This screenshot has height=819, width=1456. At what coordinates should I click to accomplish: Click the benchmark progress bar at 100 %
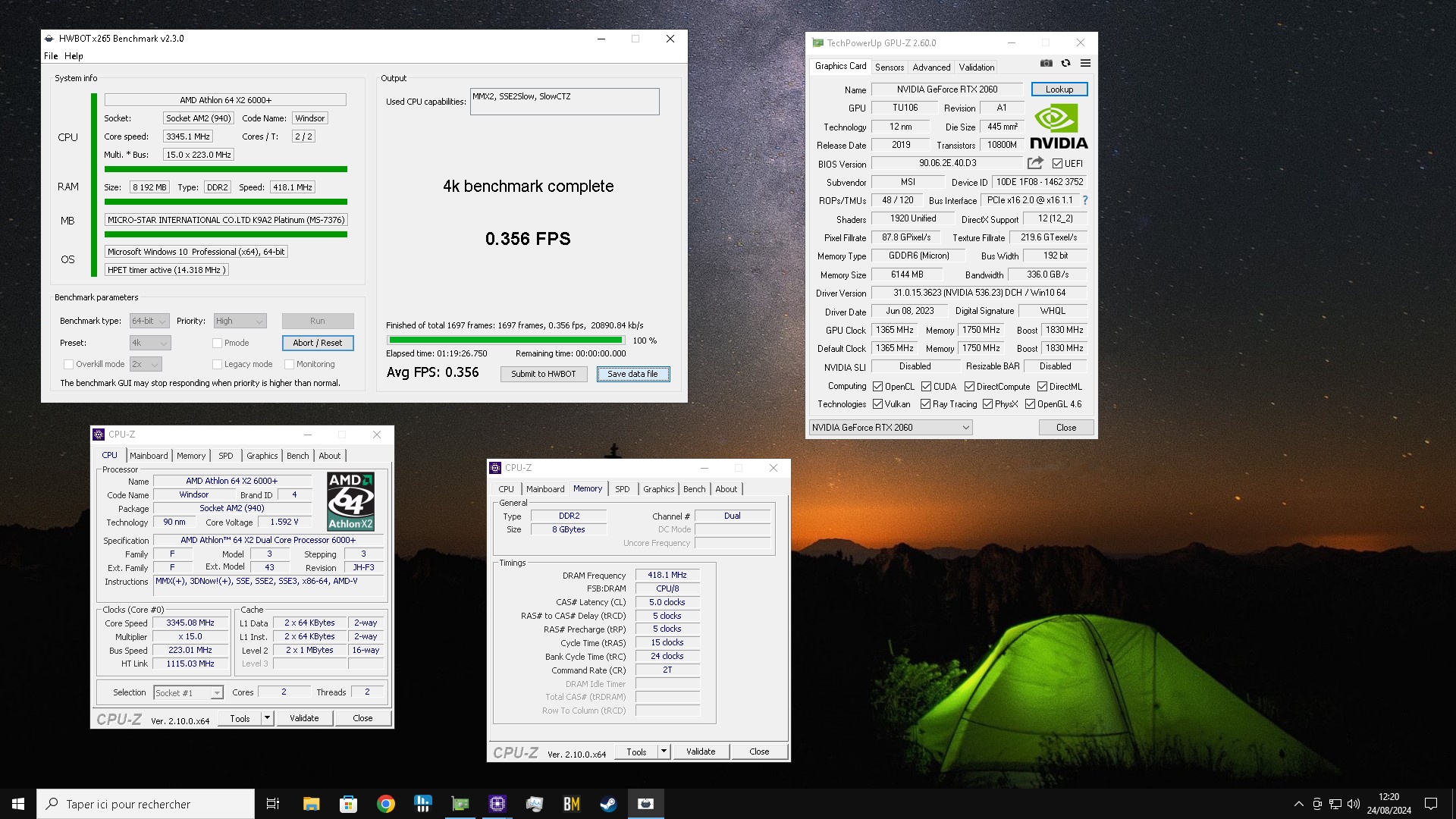point(506,340)
